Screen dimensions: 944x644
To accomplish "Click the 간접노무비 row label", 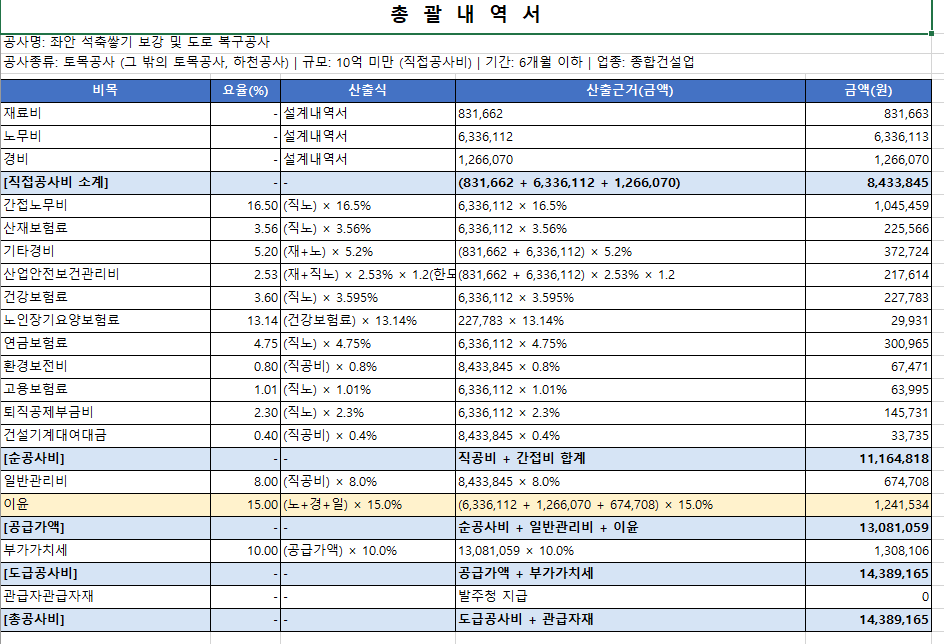I will 105,206.
